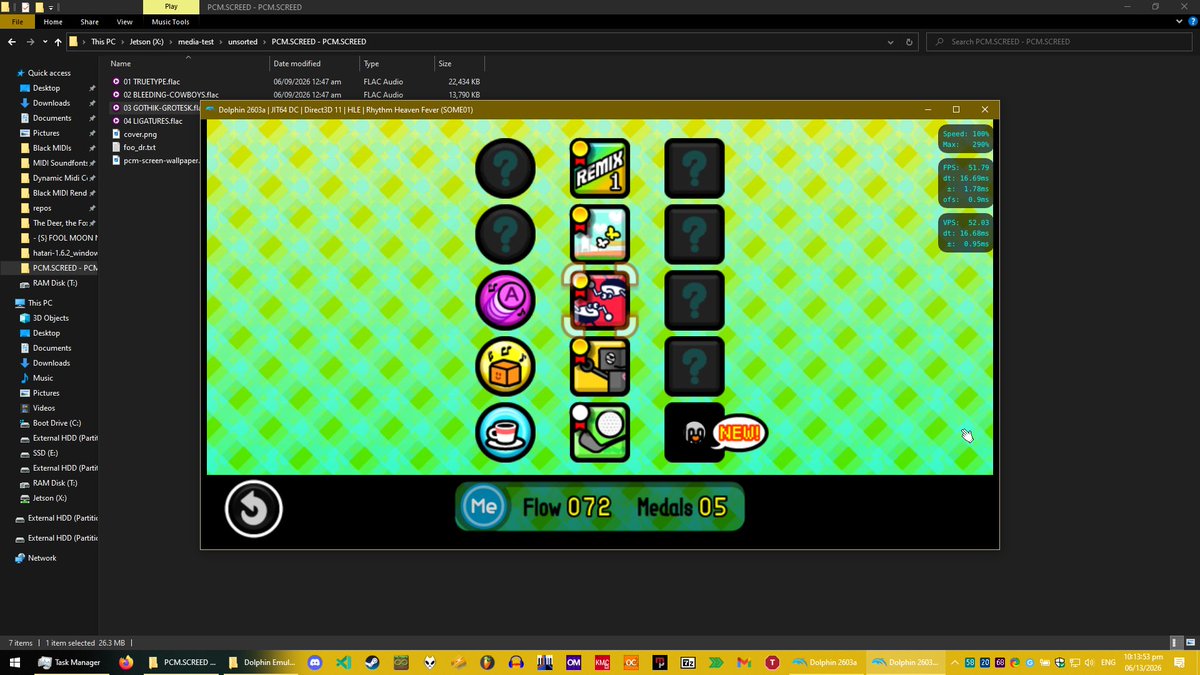Open Boot Drive (C:) in sidebar
The height and width of the screenshot is (675, 1200).
[56, 423]
